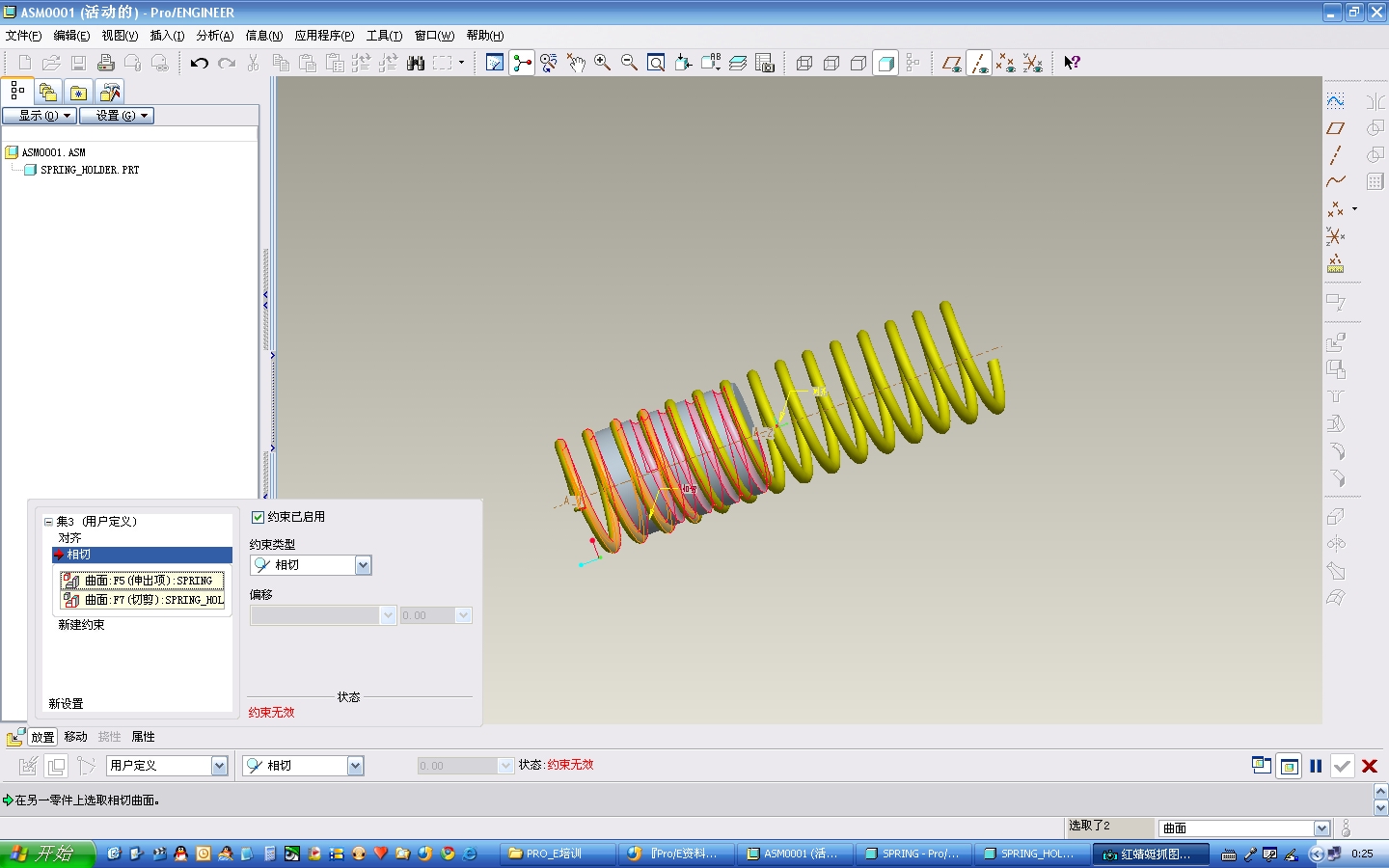Show component in a separate window

point(1262,766)
